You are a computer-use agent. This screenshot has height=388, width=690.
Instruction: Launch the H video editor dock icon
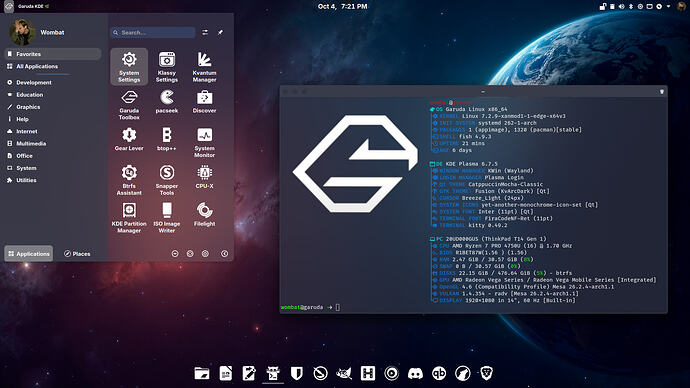click(x=367, y=373)
